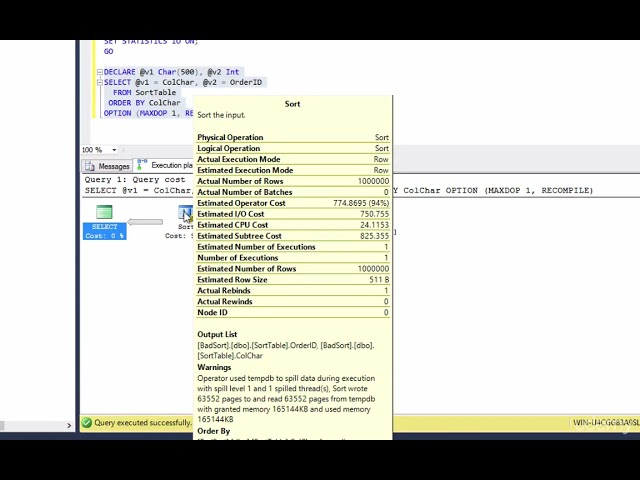
Task: Click the 'GO' line in the editor
Action: click(x=109, y=51)
